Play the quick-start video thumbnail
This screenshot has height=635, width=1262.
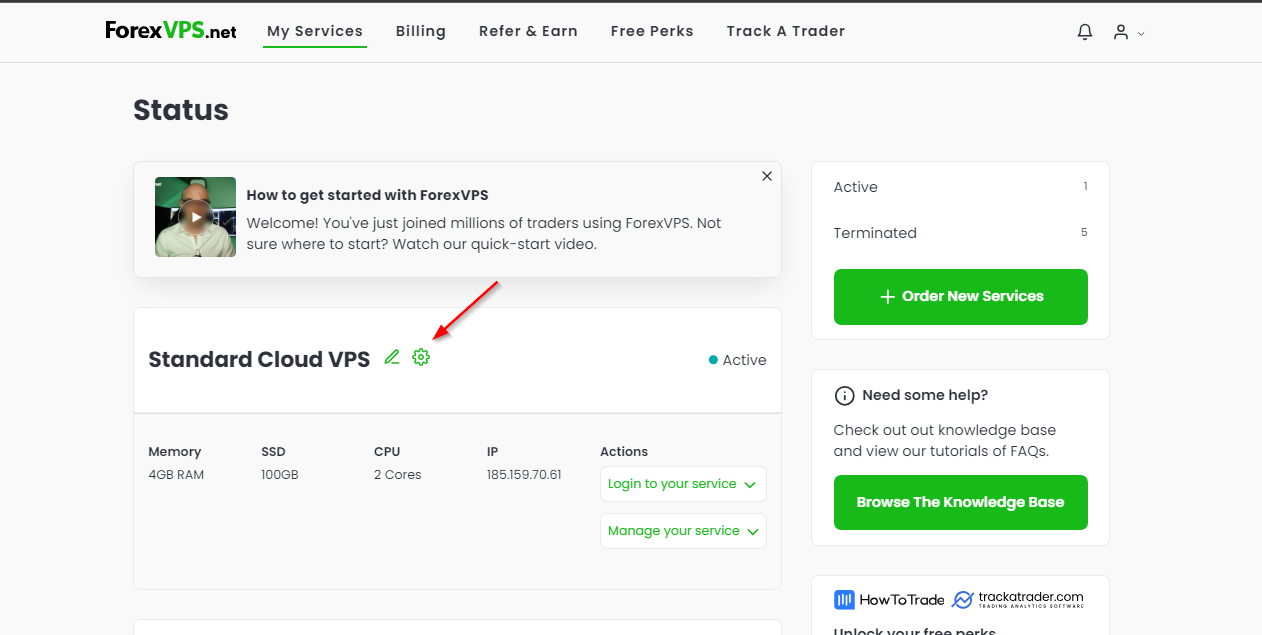click(196, 217)
